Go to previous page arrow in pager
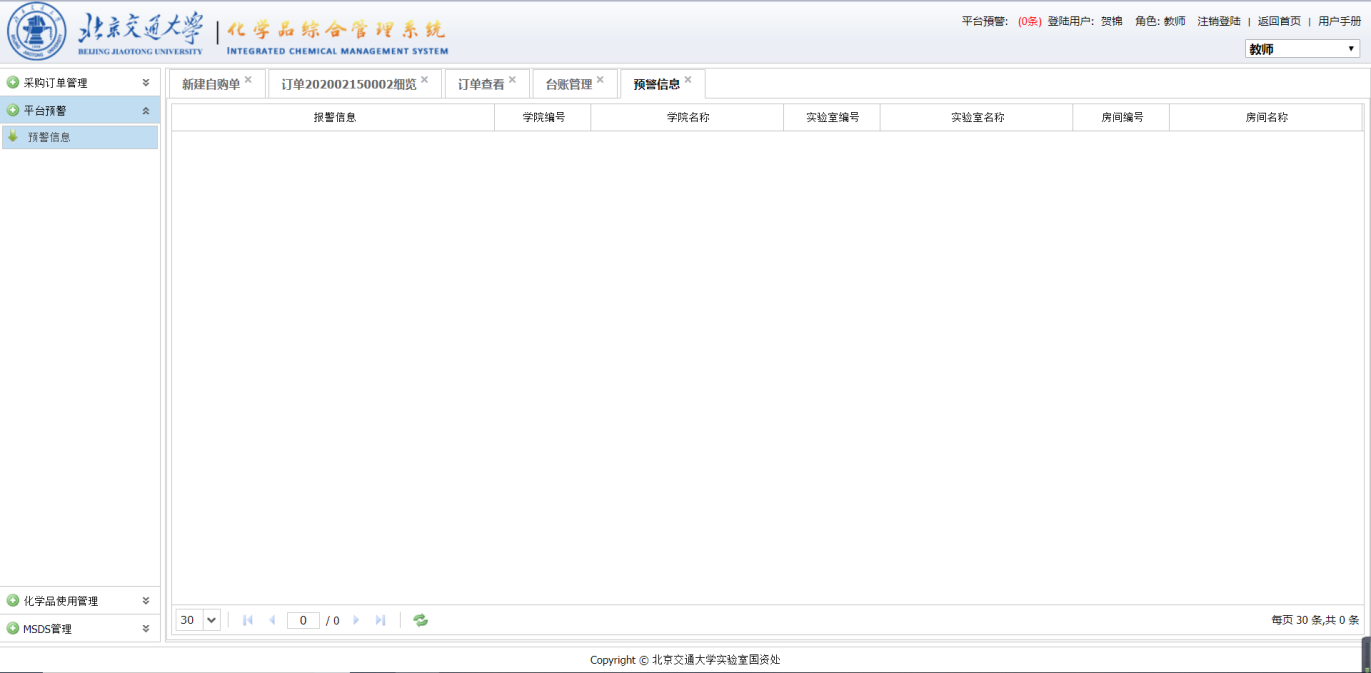The image size is (1371, 673). click(x=272, y=620)
